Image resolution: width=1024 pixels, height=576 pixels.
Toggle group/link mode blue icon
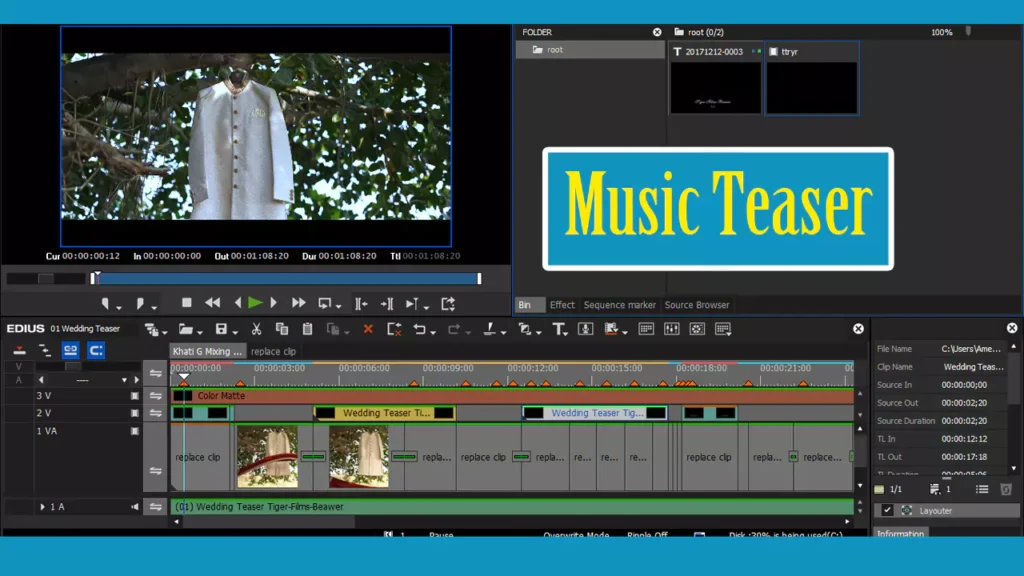pyautogui.click(x=71, y=351)
